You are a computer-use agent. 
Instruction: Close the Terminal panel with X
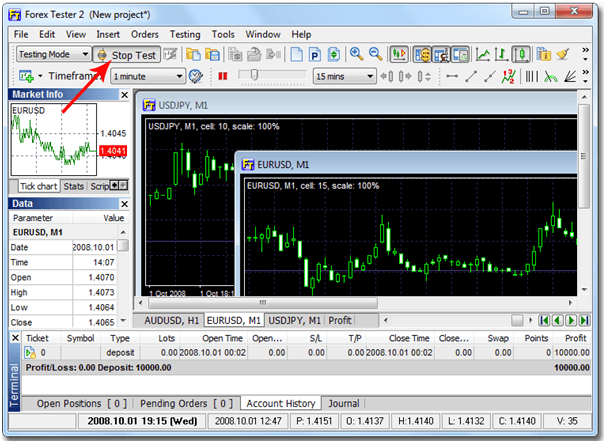tap(15, 338)
